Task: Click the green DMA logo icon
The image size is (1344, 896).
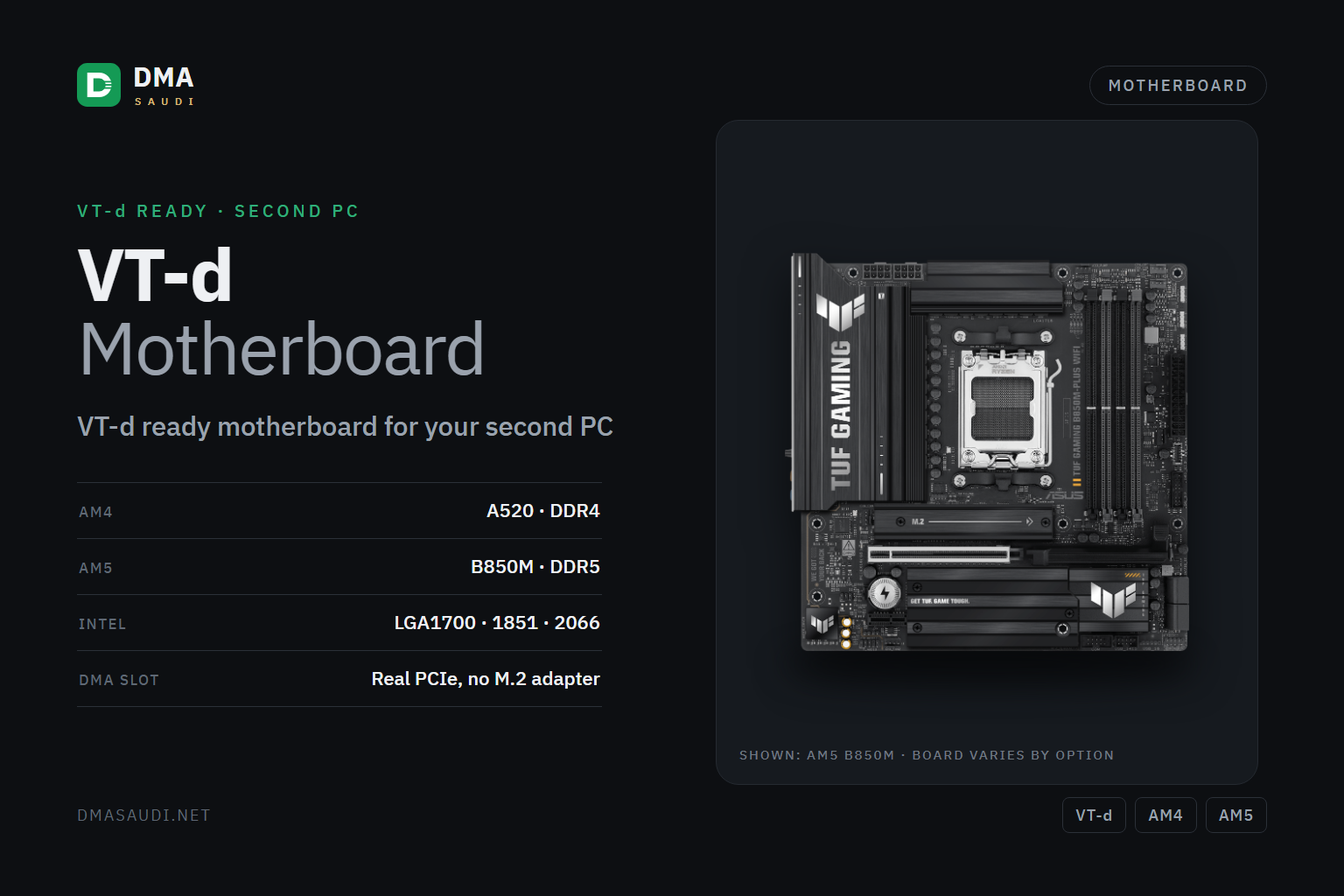Action: 99,85
